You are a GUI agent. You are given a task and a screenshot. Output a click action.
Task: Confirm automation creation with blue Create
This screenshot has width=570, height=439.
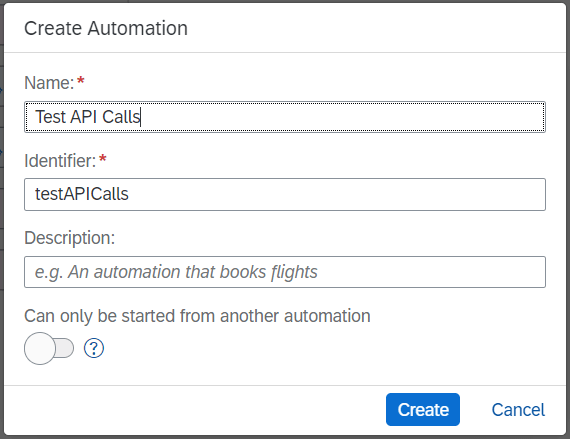click(x=423, y=410)
